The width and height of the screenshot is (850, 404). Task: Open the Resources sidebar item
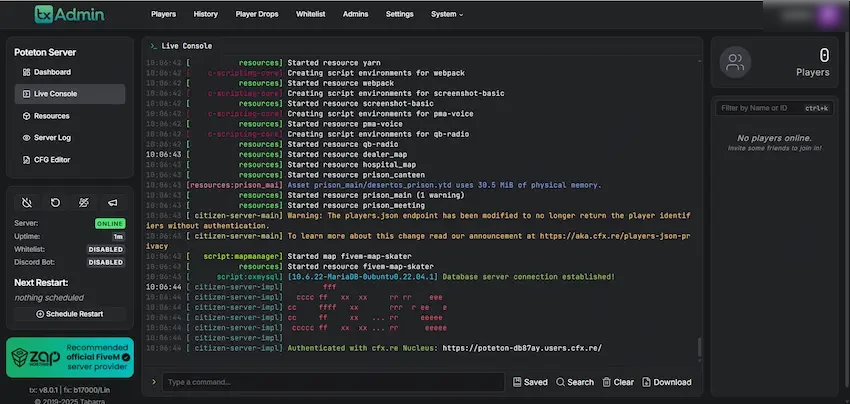[69, 116]
